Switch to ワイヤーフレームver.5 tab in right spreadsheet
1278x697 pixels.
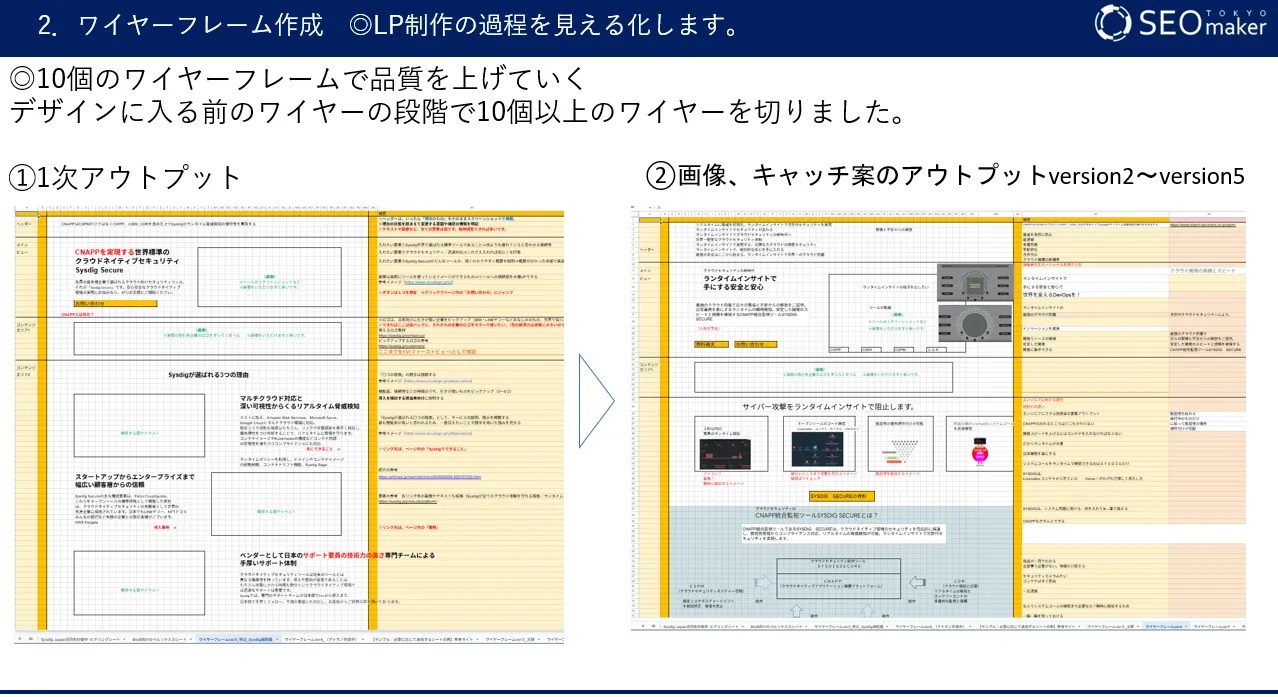(x=1111, y=625)
